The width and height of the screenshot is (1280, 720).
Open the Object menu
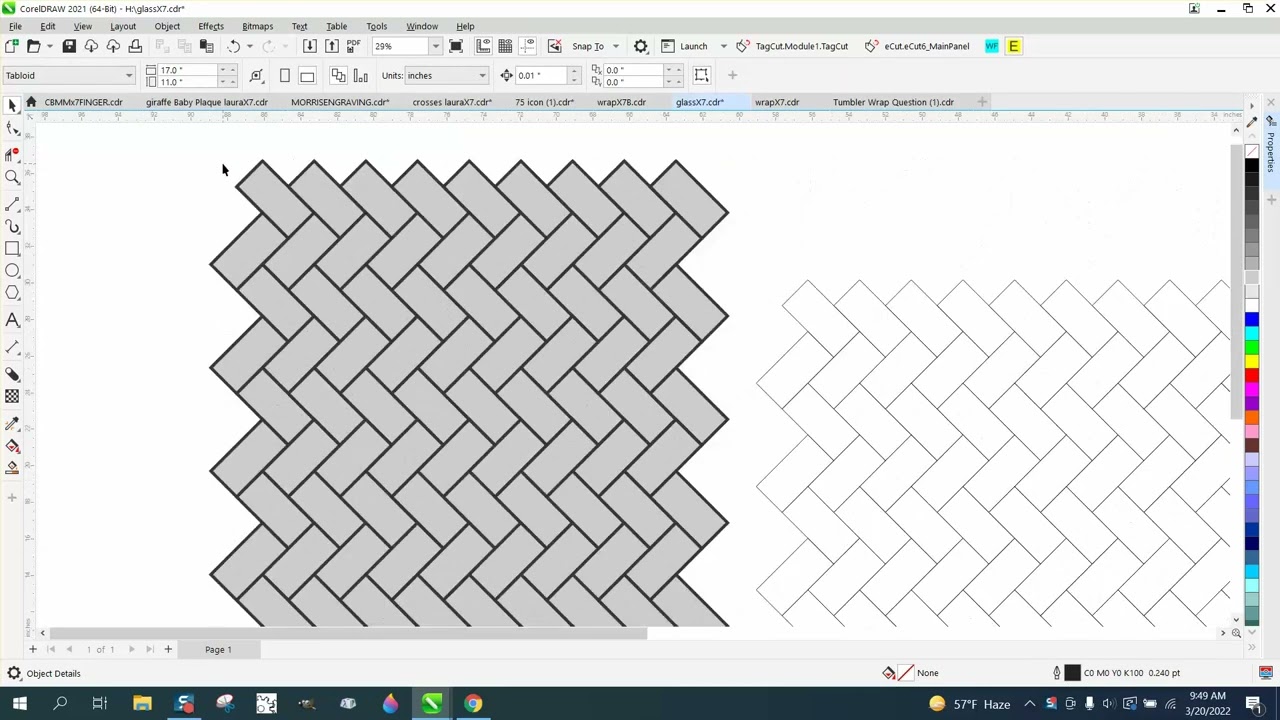tap(167, 26)
